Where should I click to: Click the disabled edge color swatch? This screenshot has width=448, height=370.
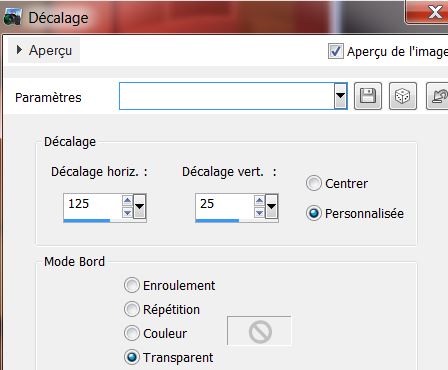pyautogui.click(x=259, y=331)
